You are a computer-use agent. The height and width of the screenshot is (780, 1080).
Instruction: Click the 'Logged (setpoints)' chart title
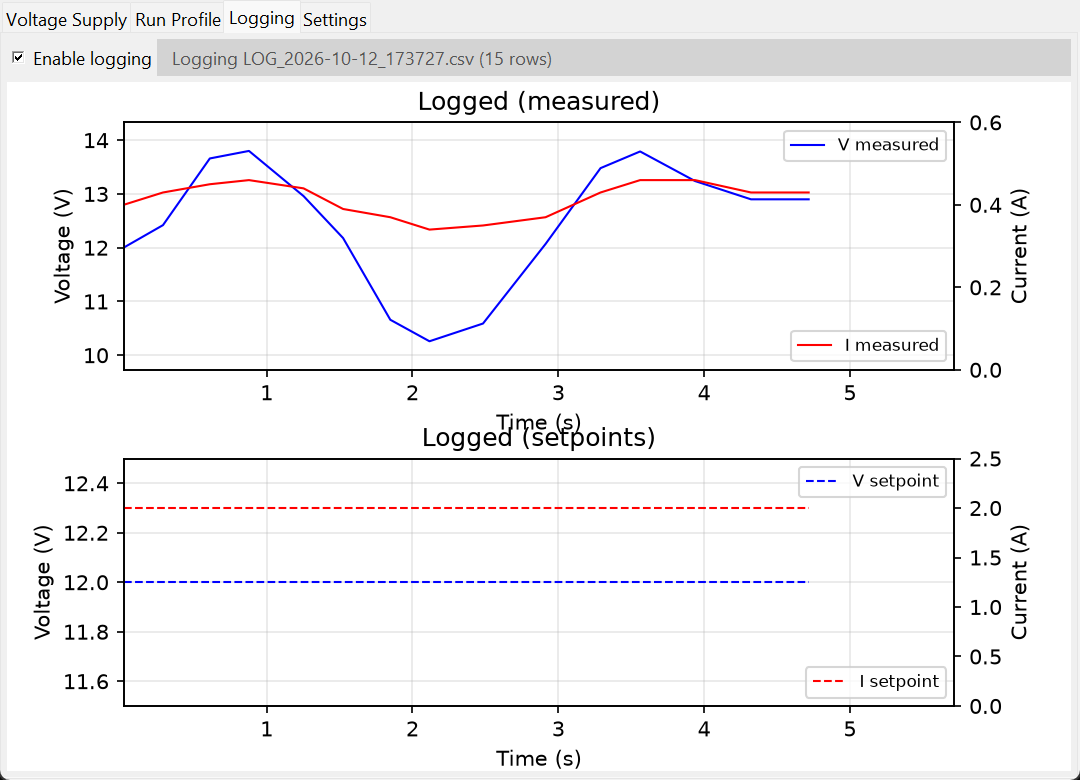(539, 438)
